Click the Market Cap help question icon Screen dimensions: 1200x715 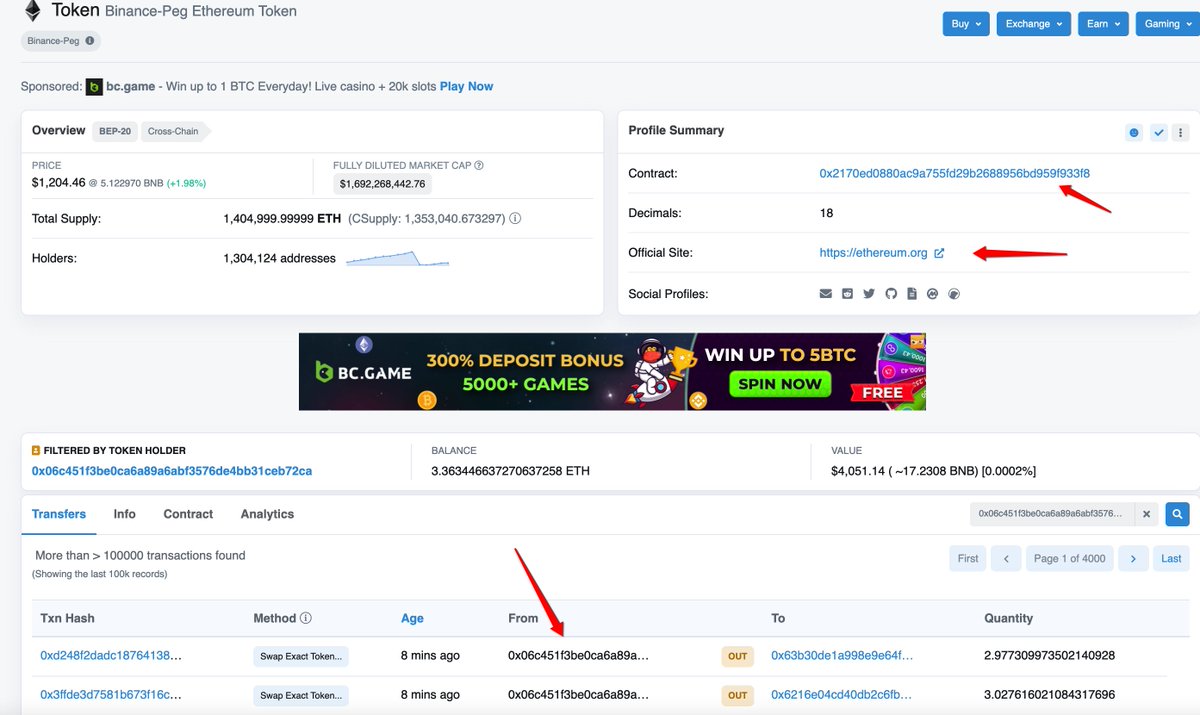479,165
